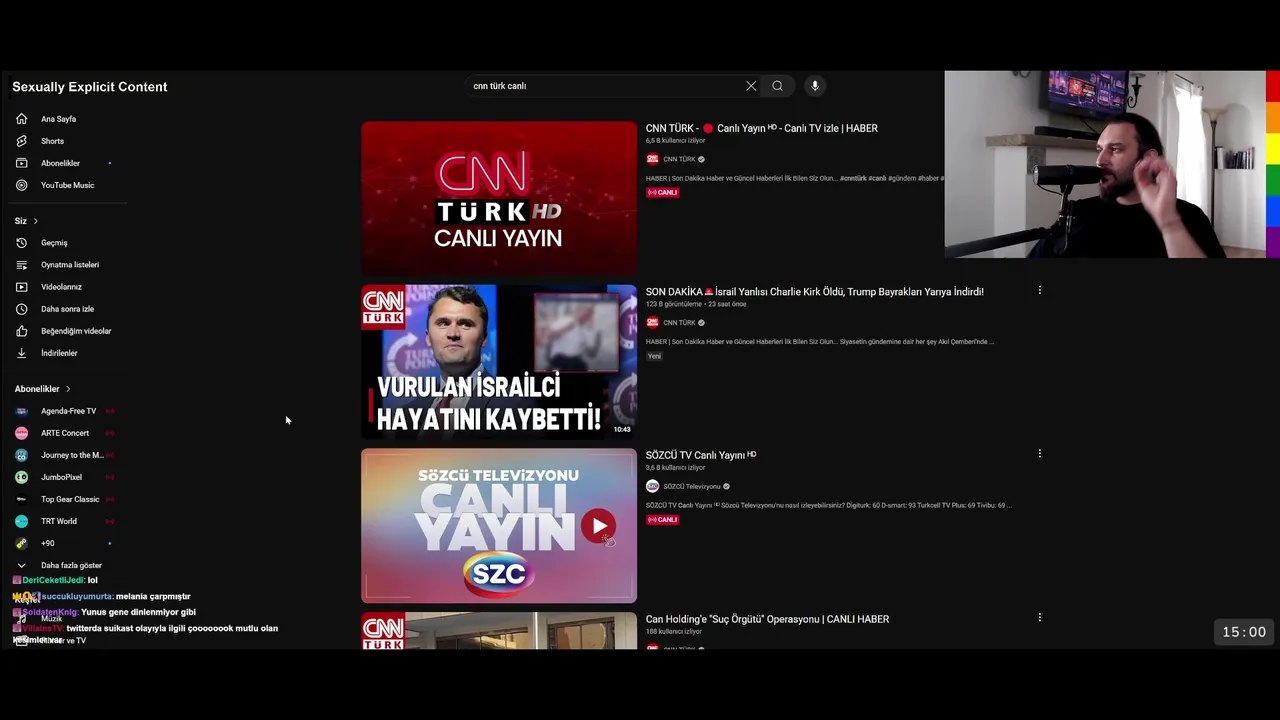This screenshot has height=720, width=1280.
Task: Click '3,6 B kullanıcı izliyor' text
Action: [x=675, y=468]
